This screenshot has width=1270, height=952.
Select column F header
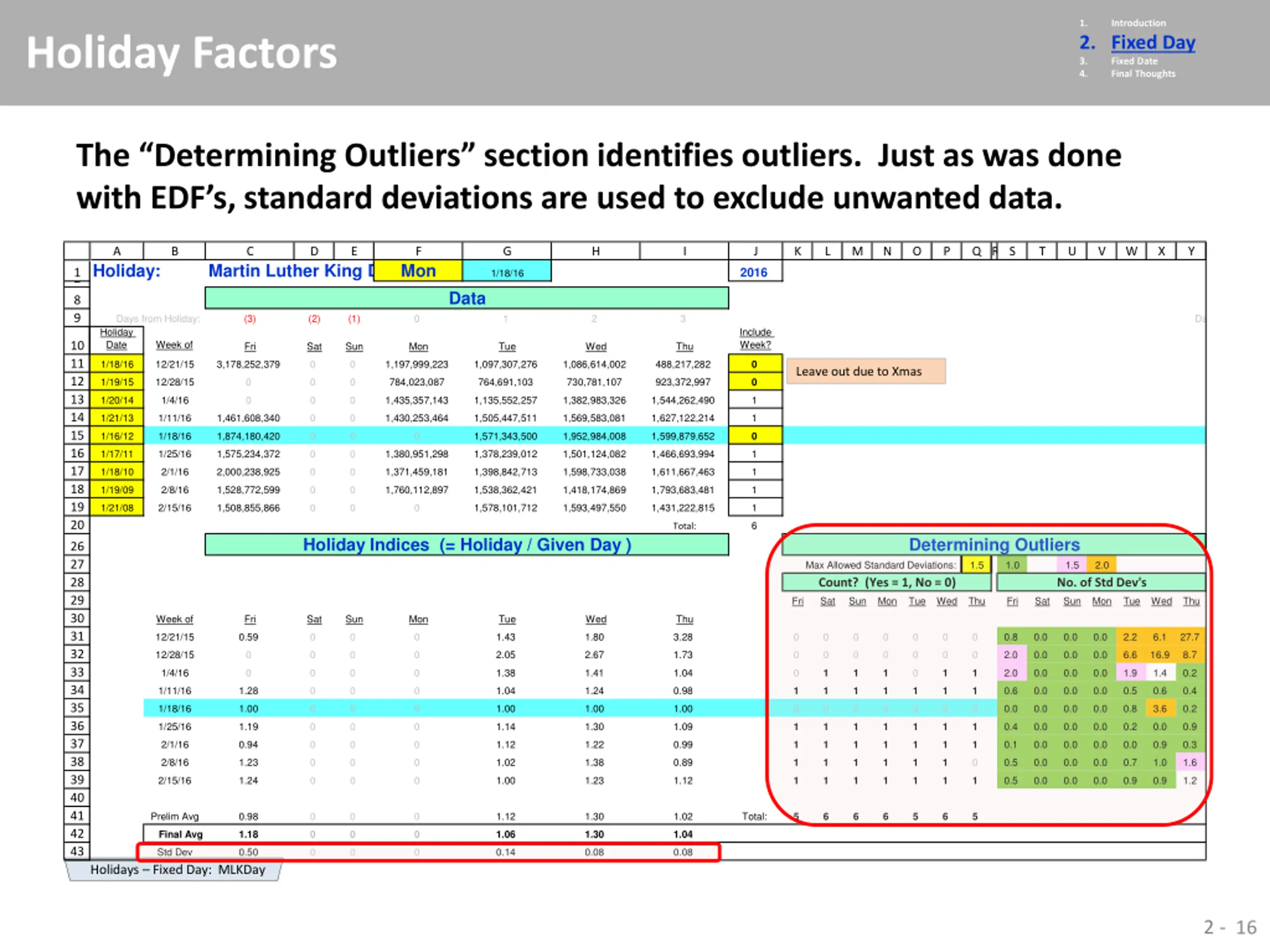[418, 251]
